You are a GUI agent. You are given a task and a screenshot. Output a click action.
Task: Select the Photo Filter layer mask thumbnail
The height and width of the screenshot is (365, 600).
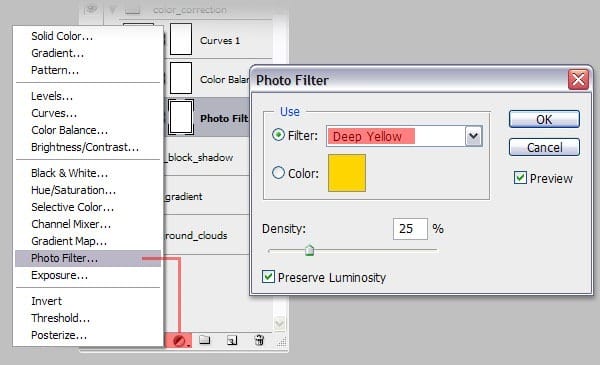coord(181,117)
